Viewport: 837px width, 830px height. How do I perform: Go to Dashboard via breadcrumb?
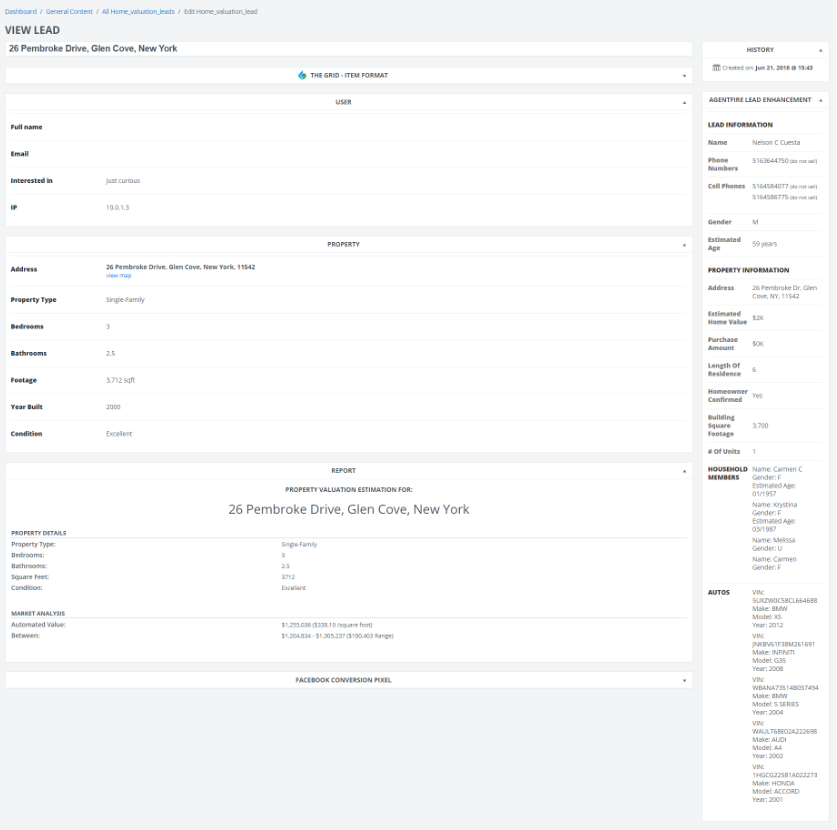(x=20, y=11)
